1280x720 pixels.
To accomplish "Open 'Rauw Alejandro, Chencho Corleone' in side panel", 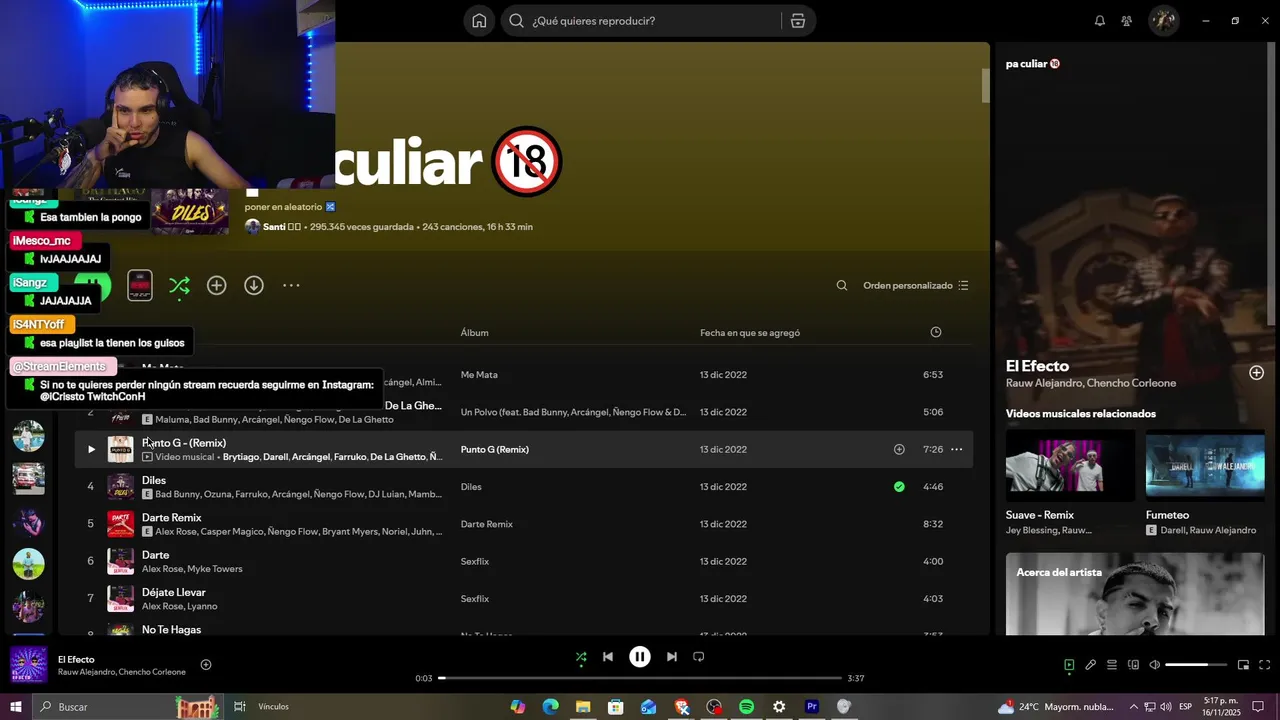I will (1091, 383).
